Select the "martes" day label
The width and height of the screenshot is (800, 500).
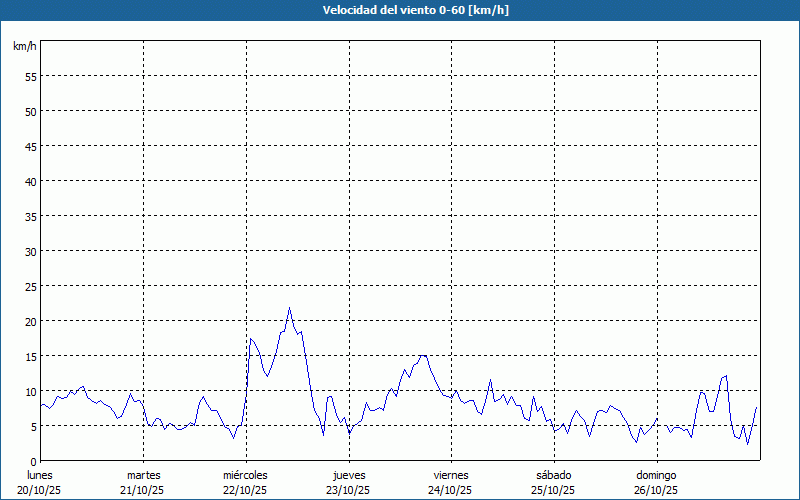click(x=143, y=475)
